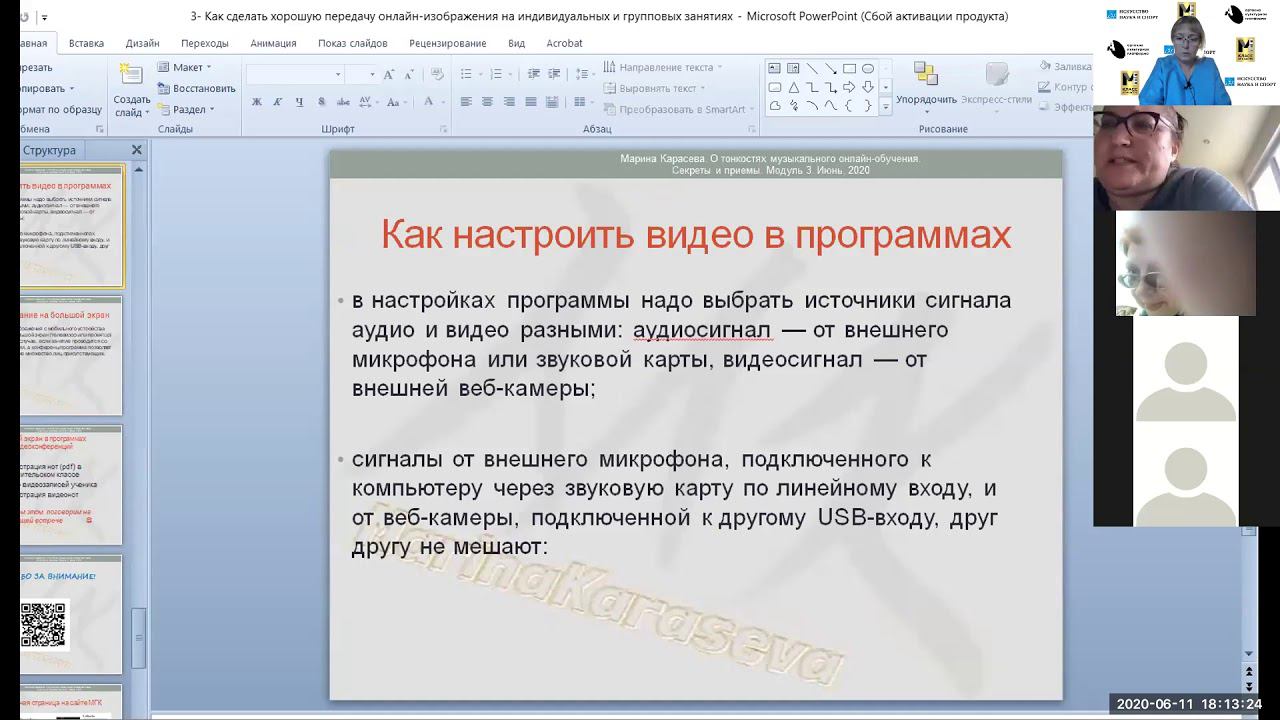The width and height of the screenshot is (1280, 720).
Task: Toggle underline (Ч) formatting
Action: (x=299, y=101)
